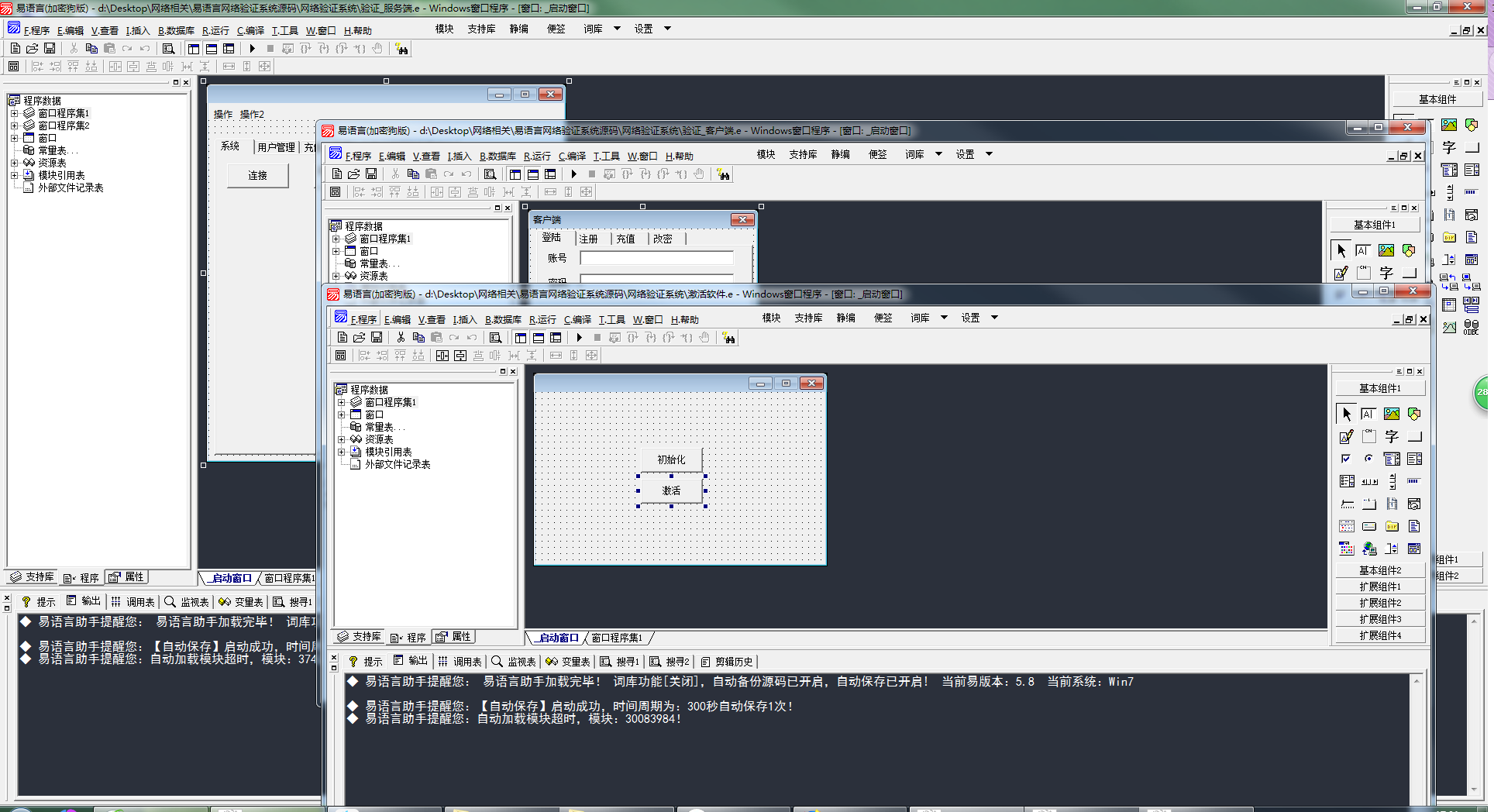Open 词库 dropdown arrow in 激活软件 window

[x=944, y=318]
